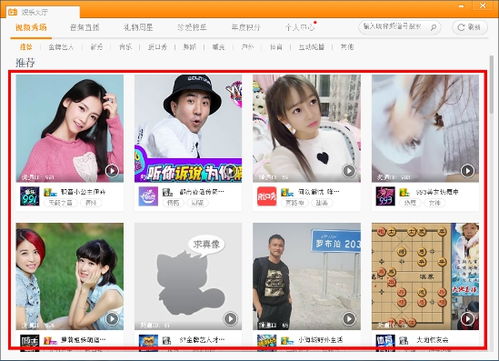Close the 娱乐大厅 window
This screenshot has width=499, height=361.
coord(483,6)
